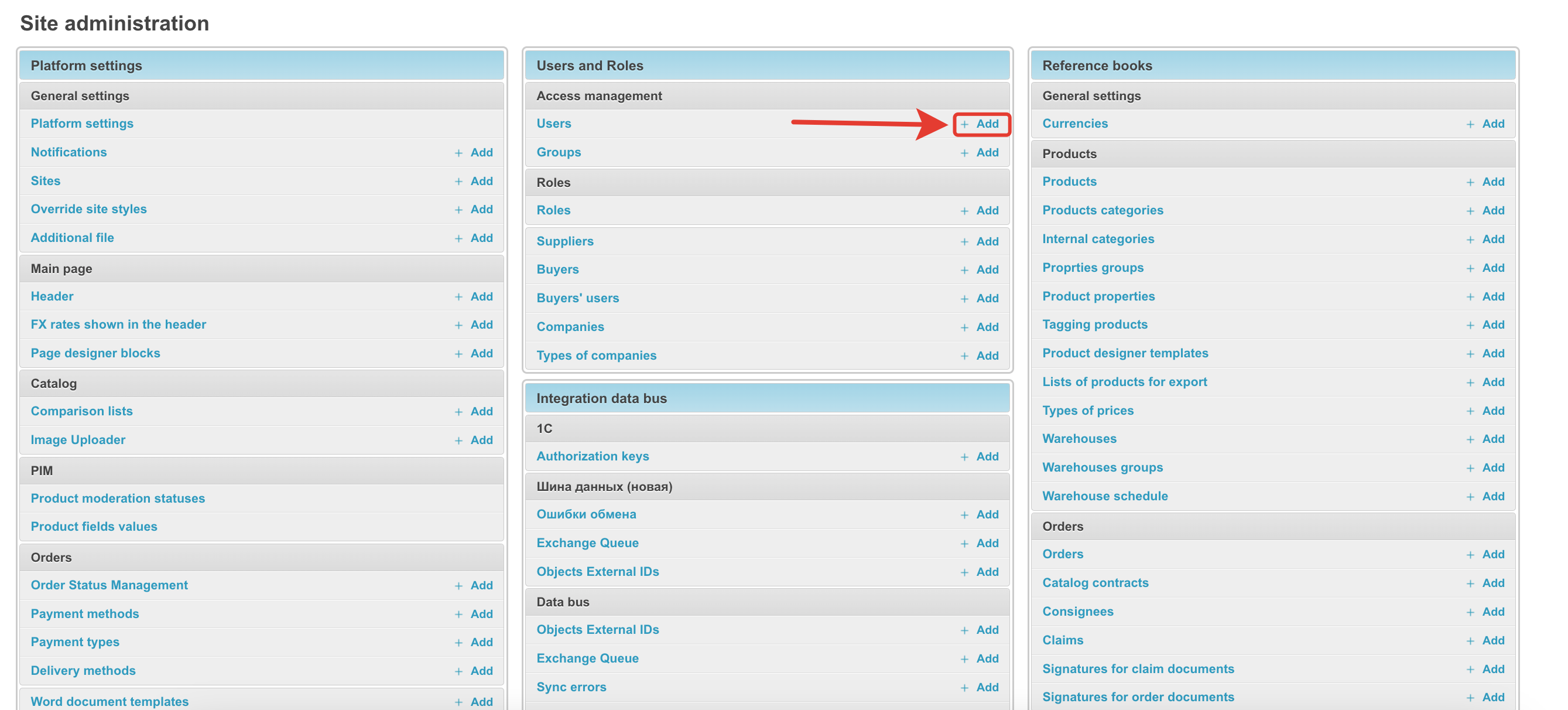Click Add in the Claims row
This screenshot has height=710, width=1568.
coord(1493,641)
